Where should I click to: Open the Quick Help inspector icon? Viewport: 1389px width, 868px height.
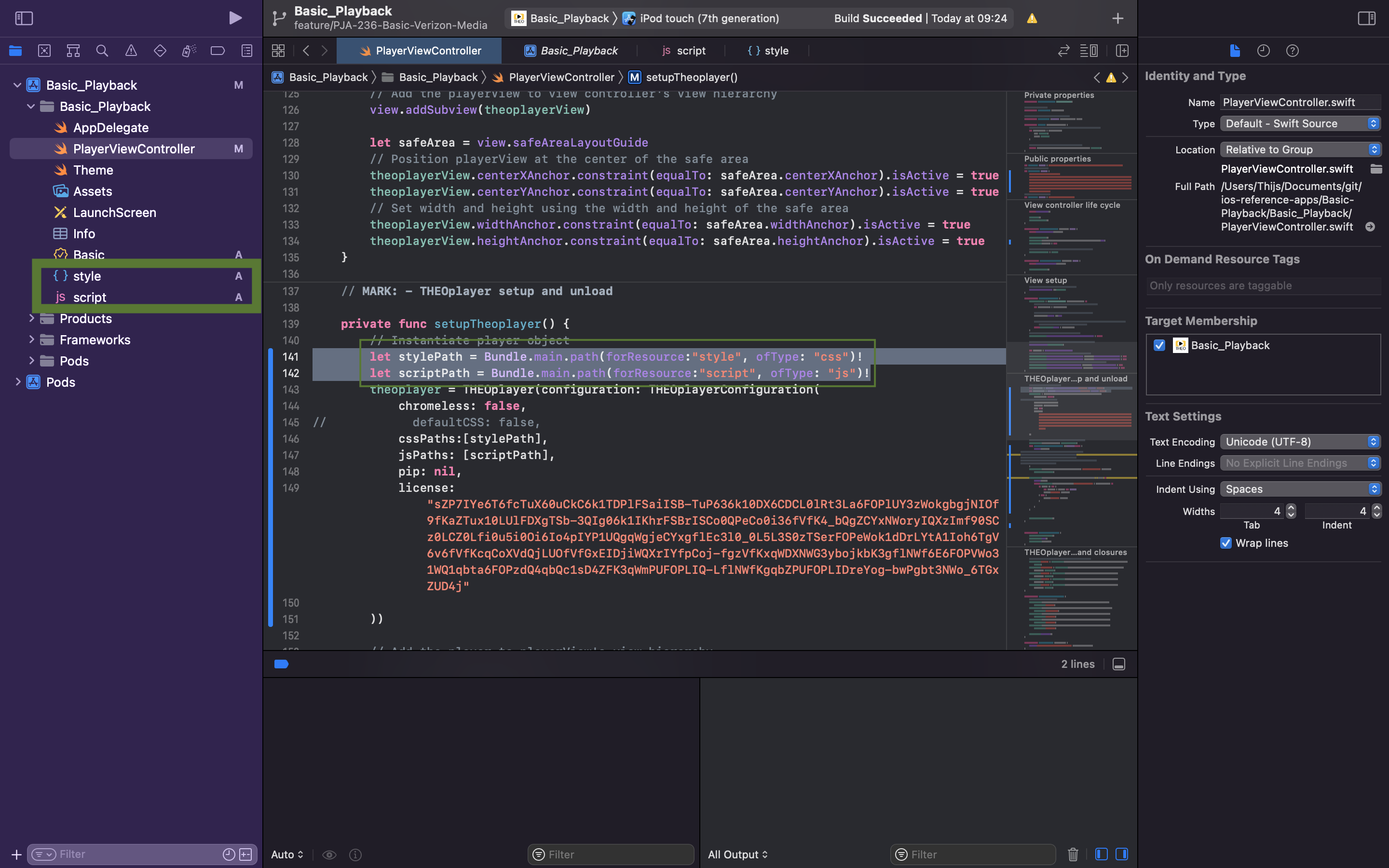pyautogui.click(x=1292, y=51)
